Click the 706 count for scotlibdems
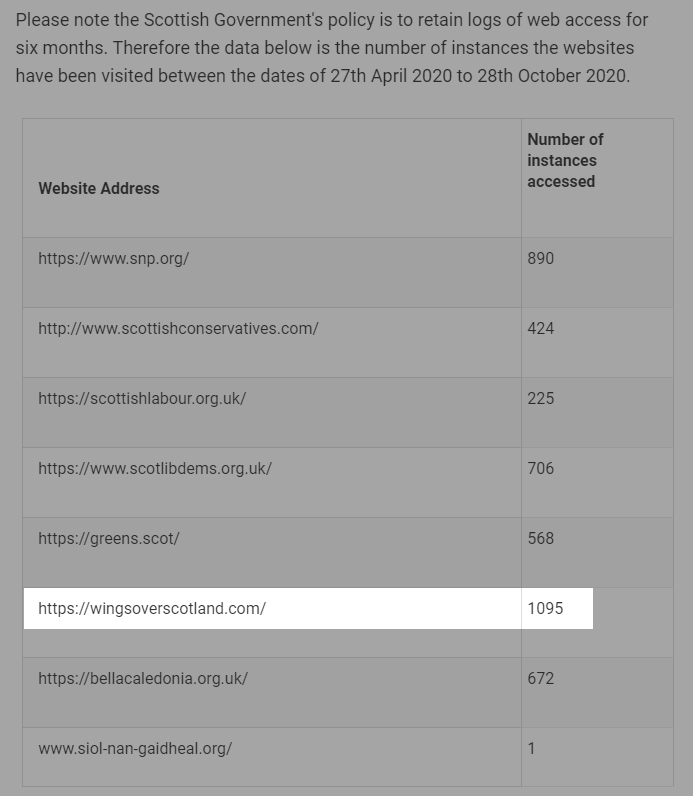Viewport: 693px width, 796px height. pyautogui.click(x=540, y=469)
